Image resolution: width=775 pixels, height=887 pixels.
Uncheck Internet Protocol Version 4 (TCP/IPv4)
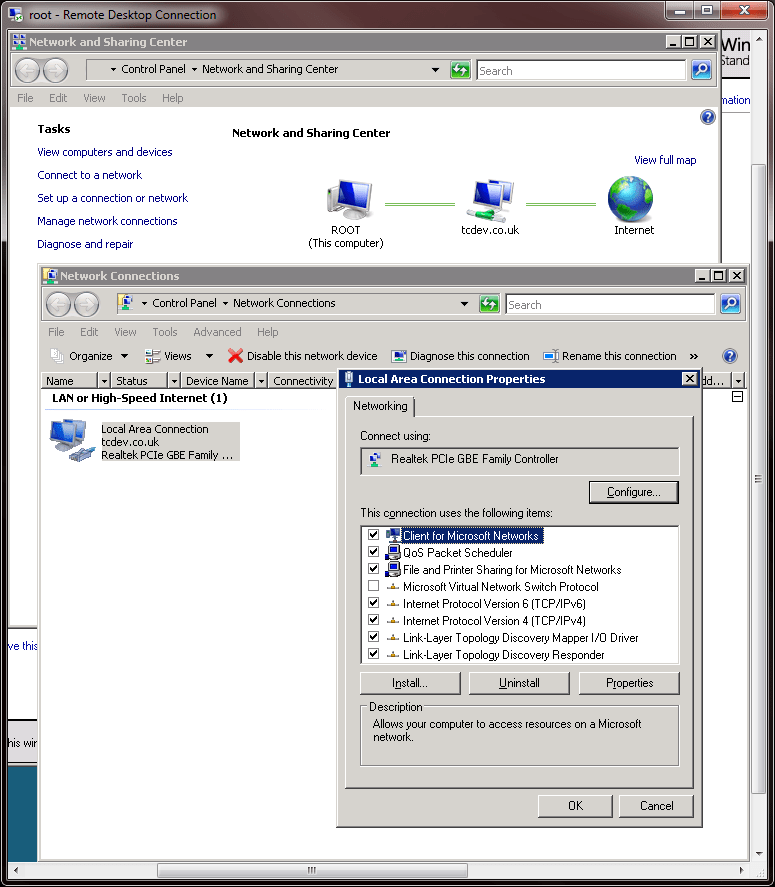373,619
